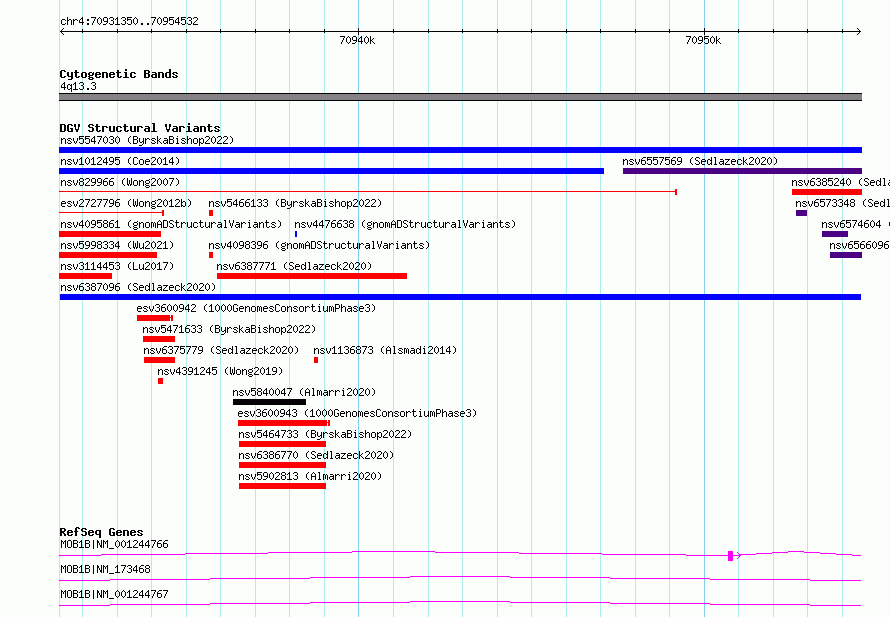Click nsv4095861 gnomAD variant label
The image size is (890, 617).
pyautogui.click(x=171, y=224)
